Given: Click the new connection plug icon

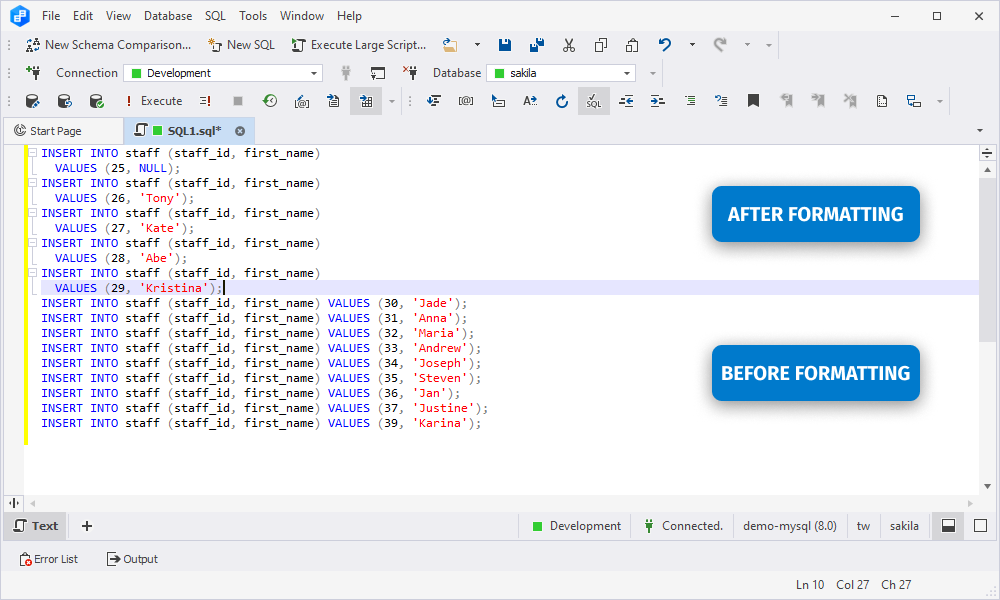Looking at the screenshot, I should [x=33, y=73].
